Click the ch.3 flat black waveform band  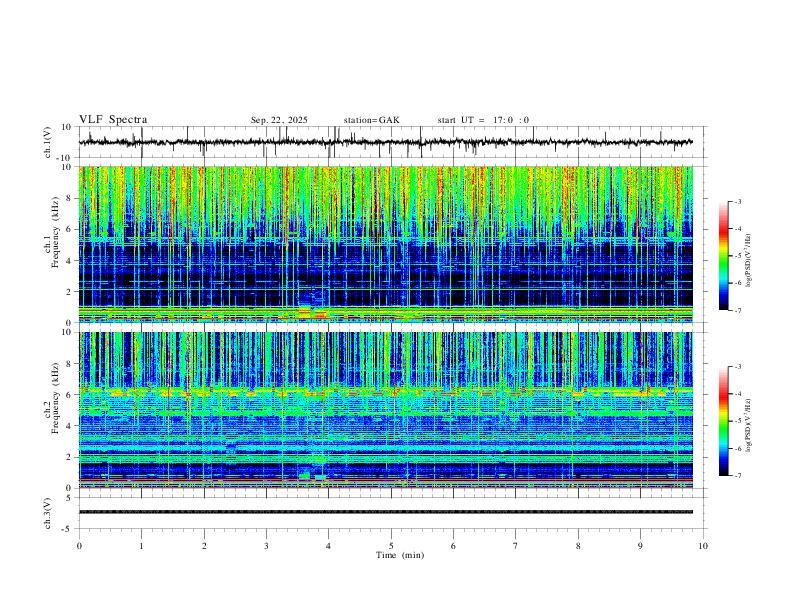[385, 512]
